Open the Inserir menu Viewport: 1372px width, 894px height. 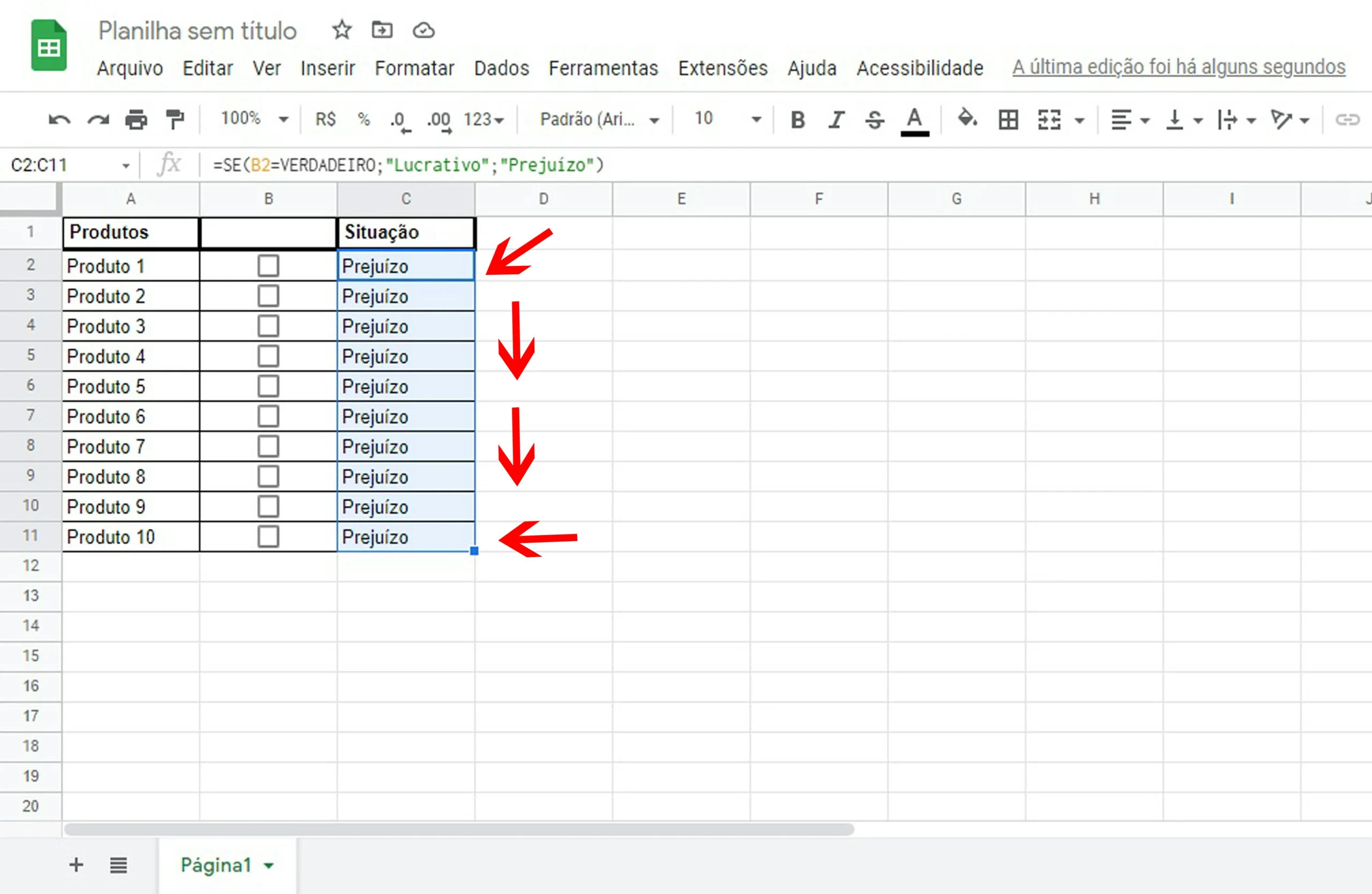point(327,68)
